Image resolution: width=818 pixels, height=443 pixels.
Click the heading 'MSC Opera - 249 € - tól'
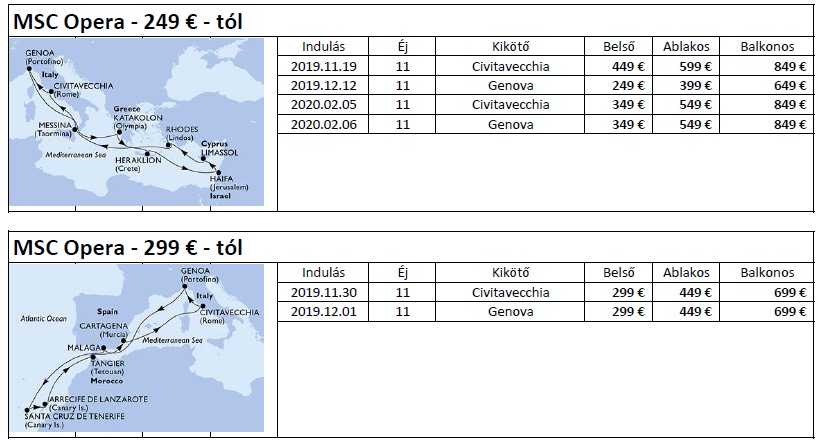tap(128, 22)
